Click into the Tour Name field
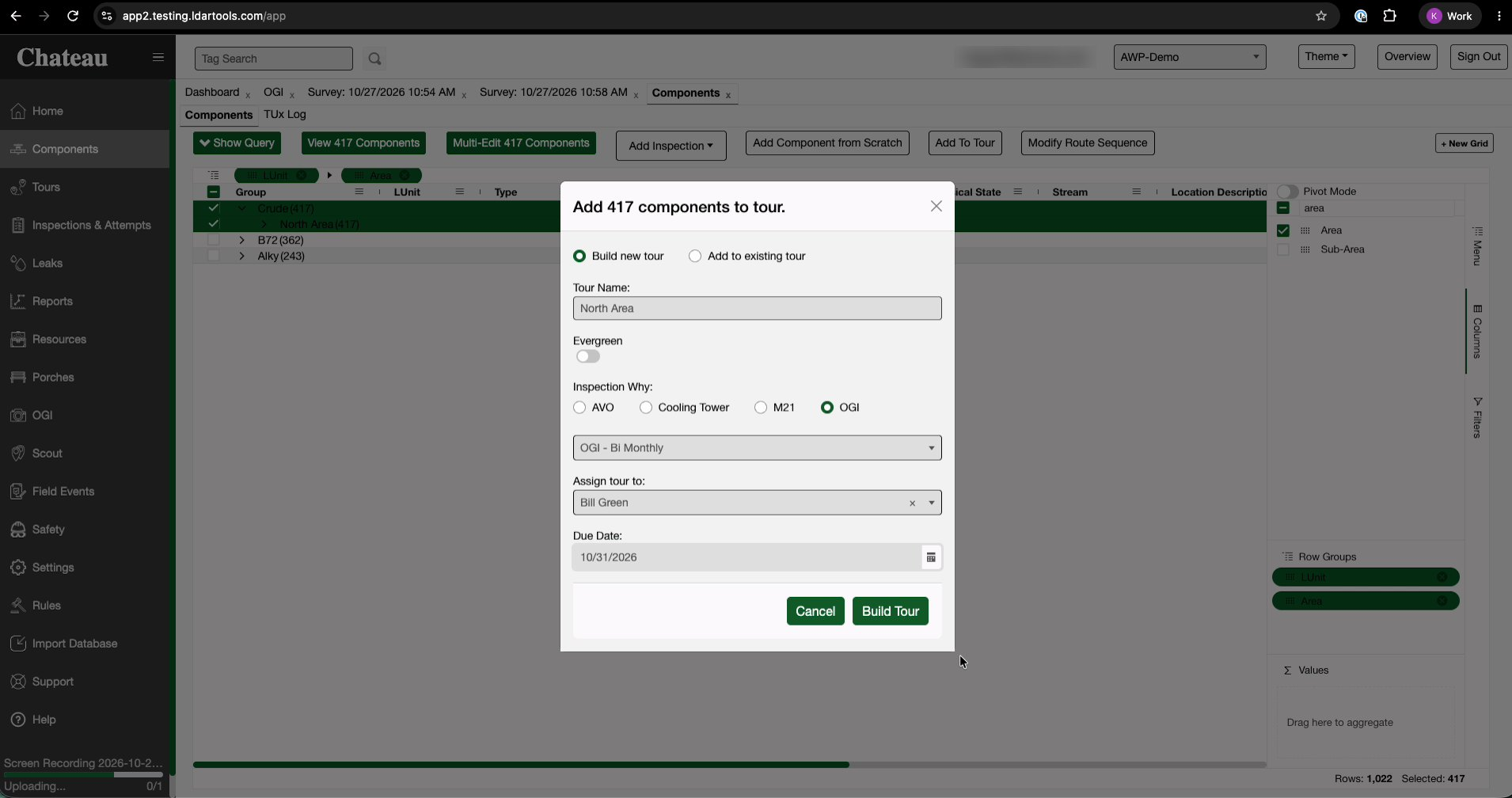 tap(758, 308)
